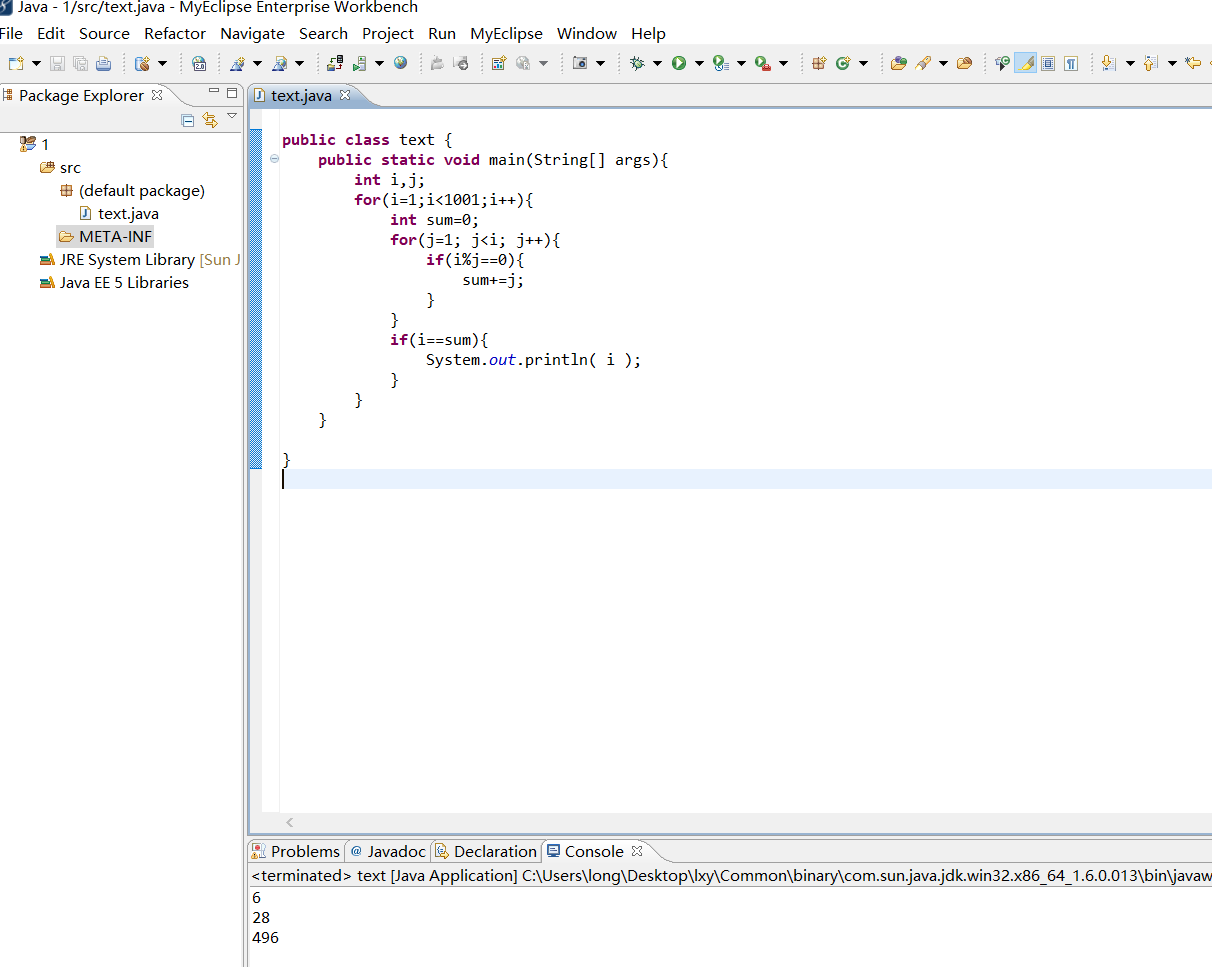Open the dropdown arrow beside the Run button
This screenshot has height=967, width=1212.
click(699, 63)
